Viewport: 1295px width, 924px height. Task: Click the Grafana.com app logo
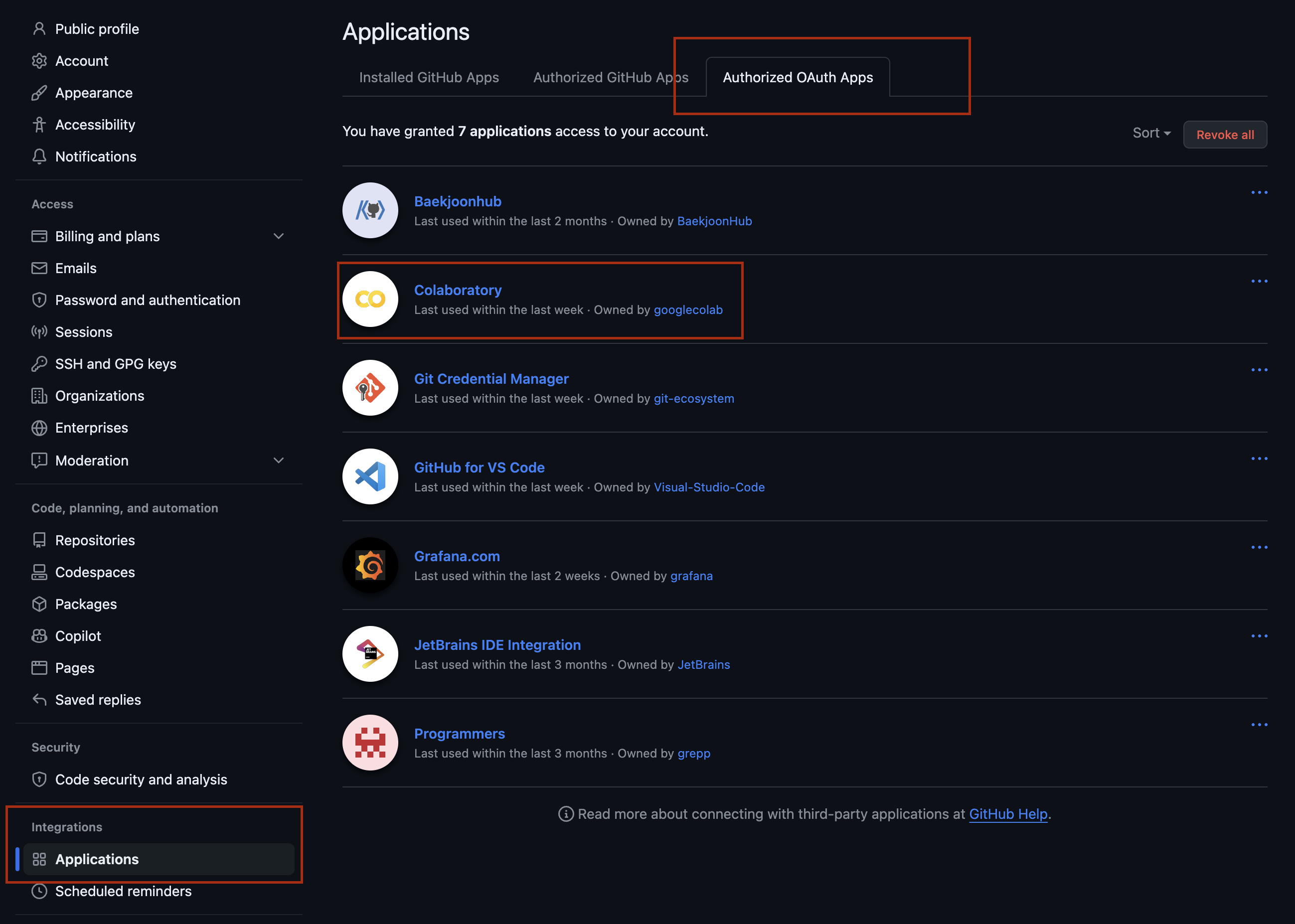pyautogui.click(x=370, y=566)
